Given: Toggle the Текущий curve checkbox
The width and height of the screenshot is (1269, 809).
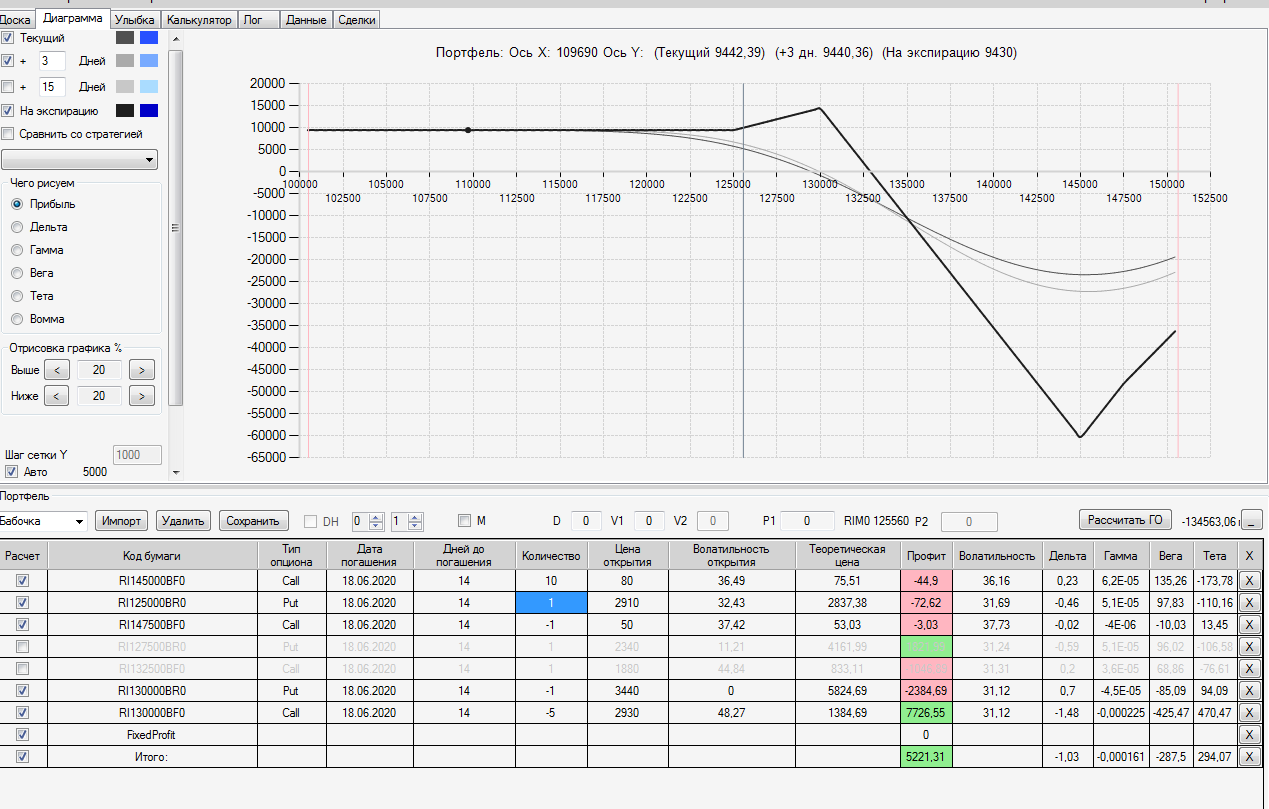Looking at the screenshot, I should click(8, 38).
